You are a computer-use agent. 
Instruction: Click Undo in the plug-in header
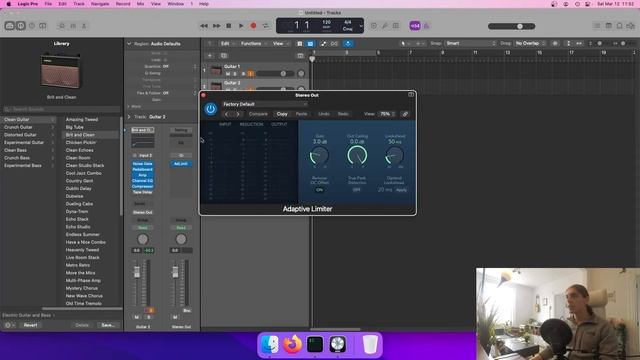click(324, 114)
